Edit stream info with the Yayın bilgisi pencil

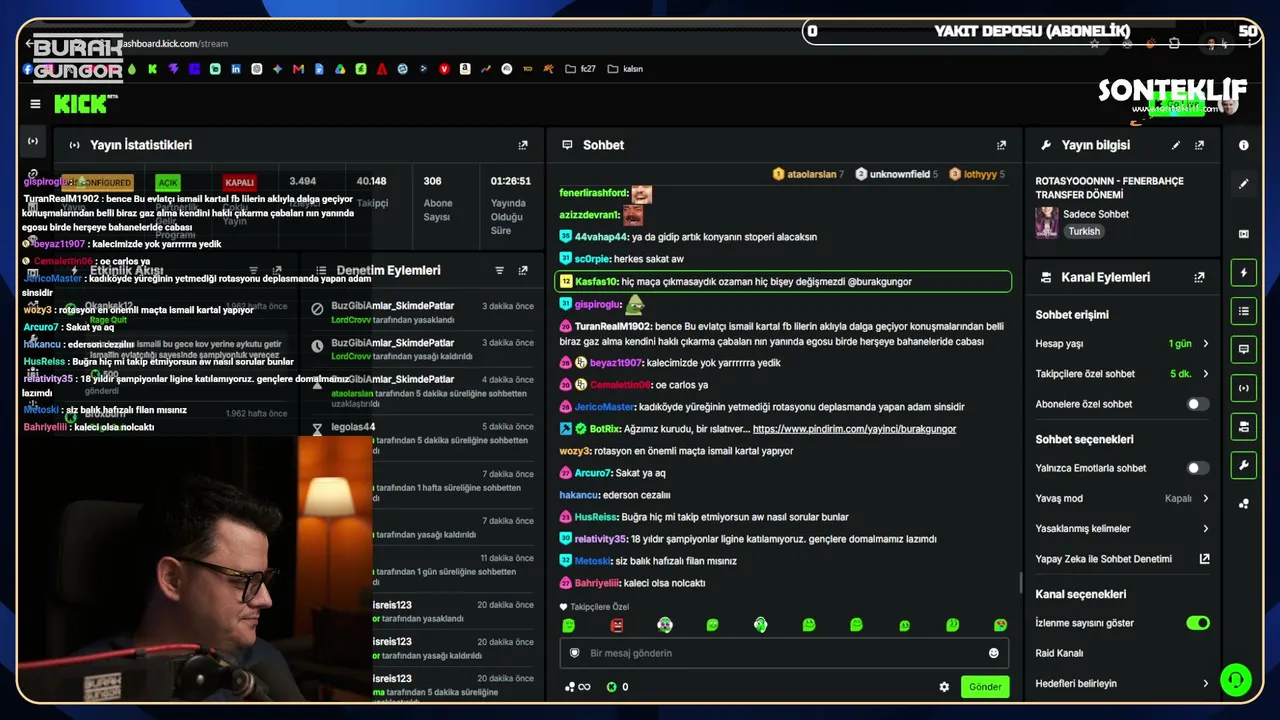tap(1176, 145)
